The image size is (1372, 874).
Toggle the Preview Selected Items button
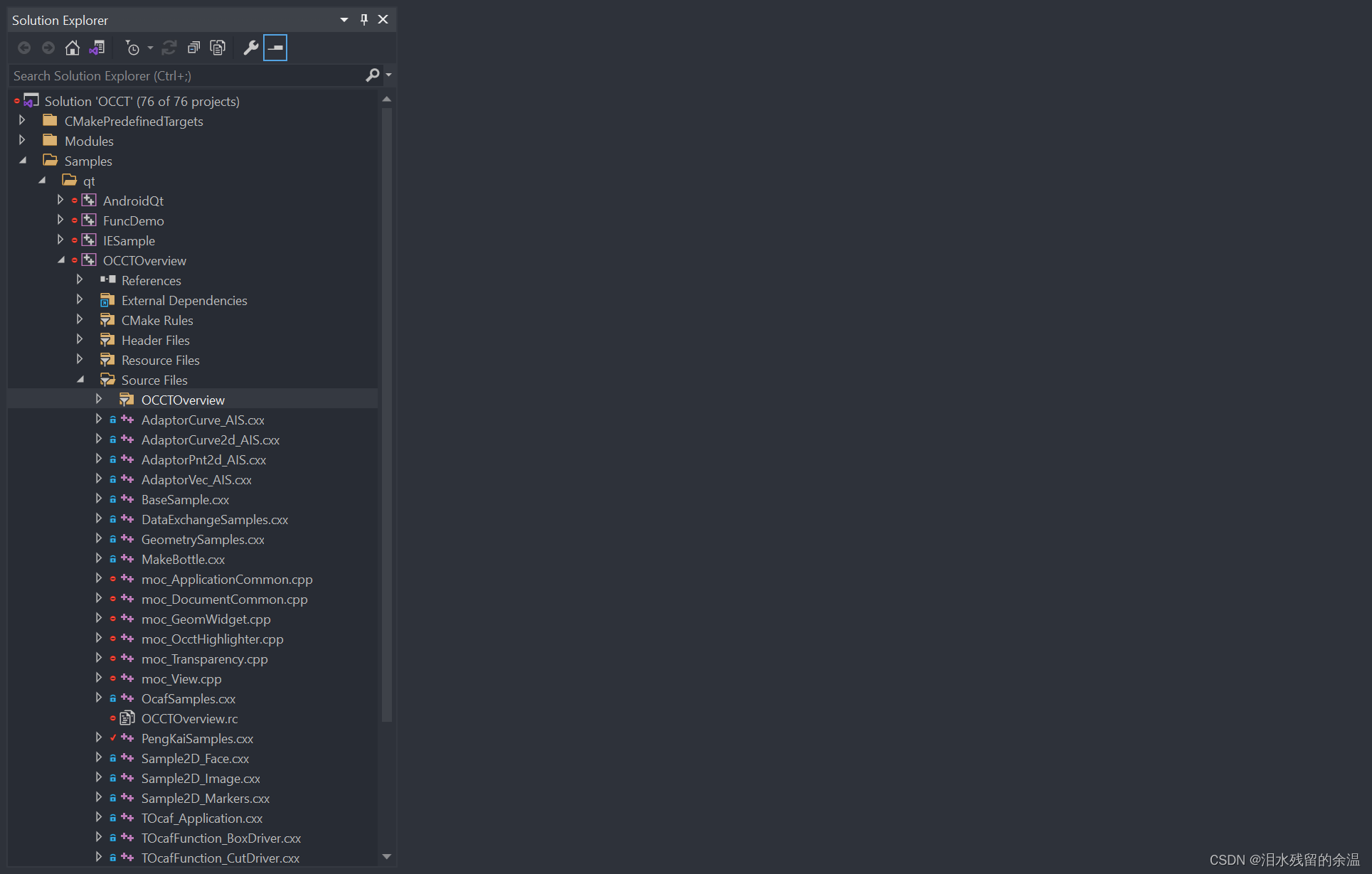[275, 48]
